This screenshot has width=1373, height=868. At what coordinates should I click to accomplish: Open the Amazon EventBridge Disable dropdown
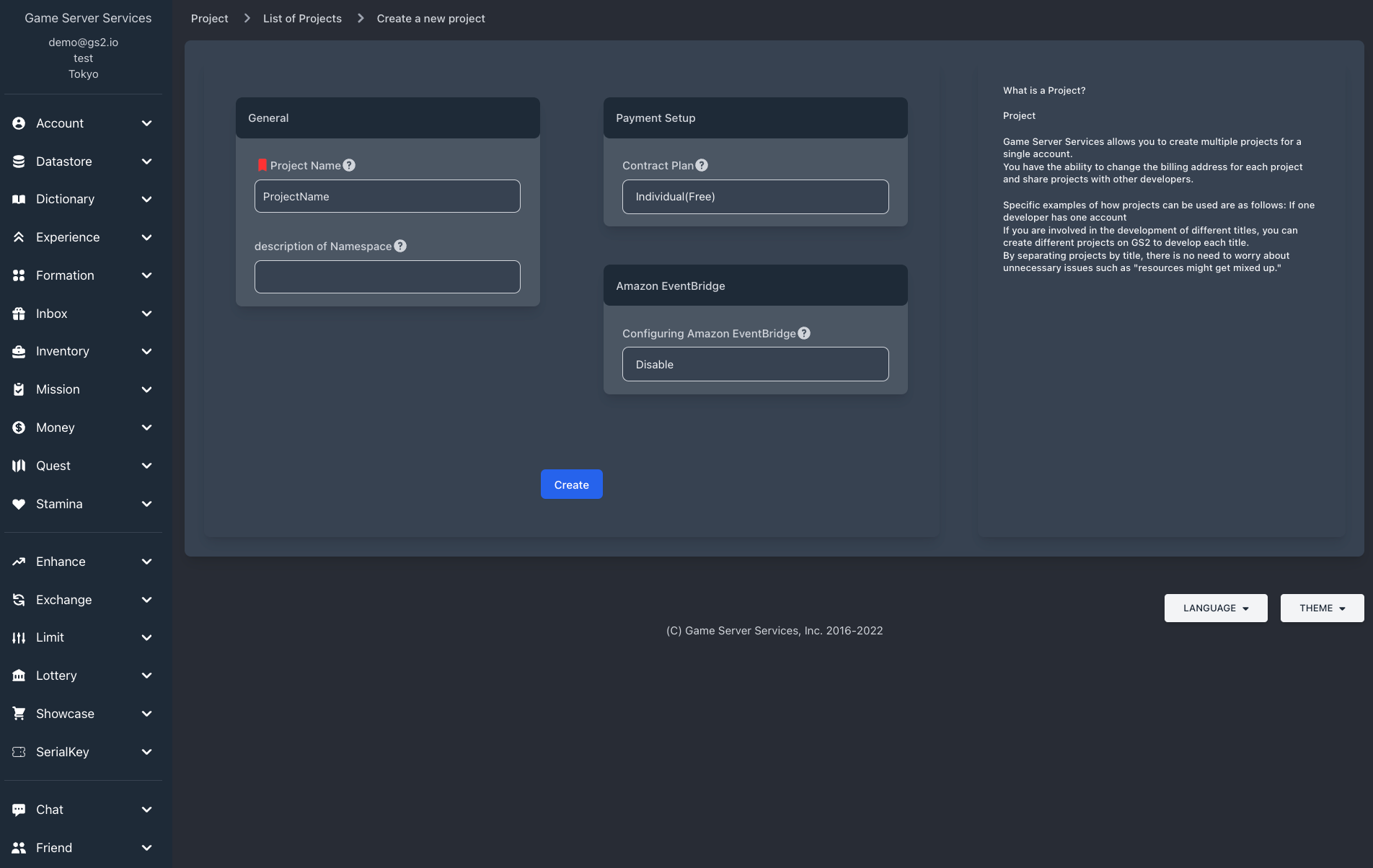click(x=755, y=364)
